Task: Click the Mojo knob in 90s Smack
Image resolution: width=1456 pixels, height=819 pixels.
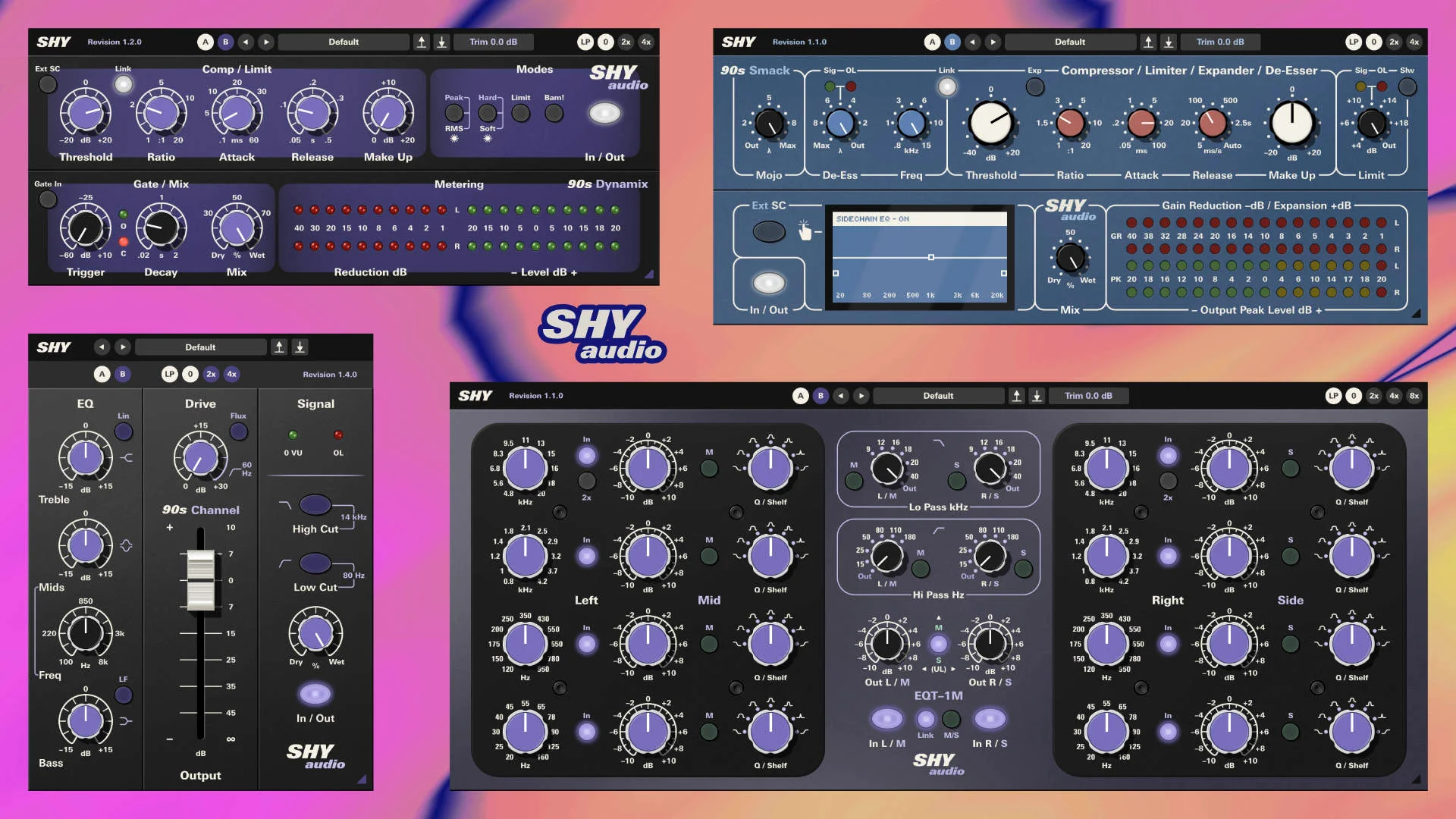Action: click(x=770, y=123)
